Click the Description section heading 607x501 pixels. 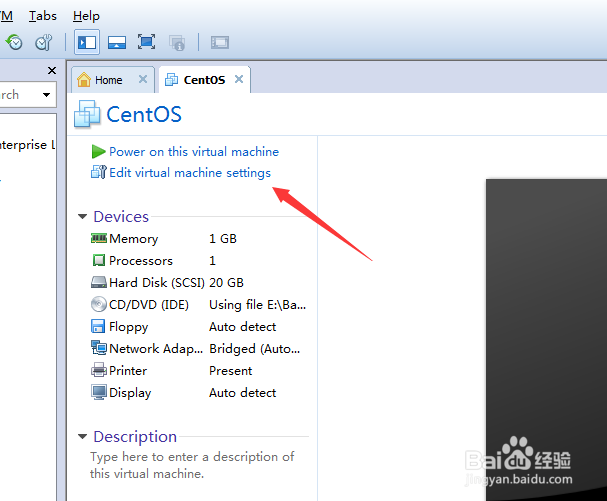click(x=135, y=437)
